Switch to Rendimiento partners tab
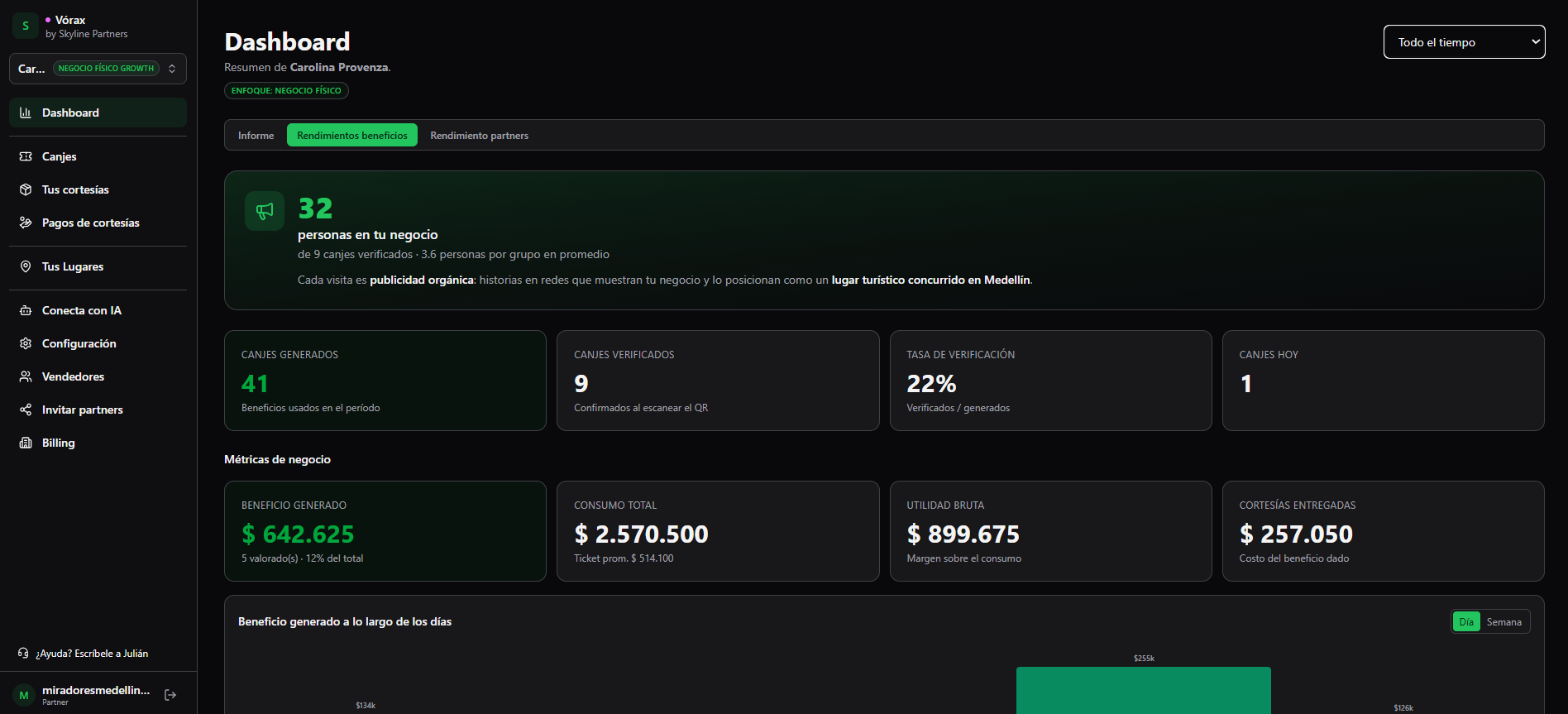Screen dimensions: 1568x714 pos(479,136)
